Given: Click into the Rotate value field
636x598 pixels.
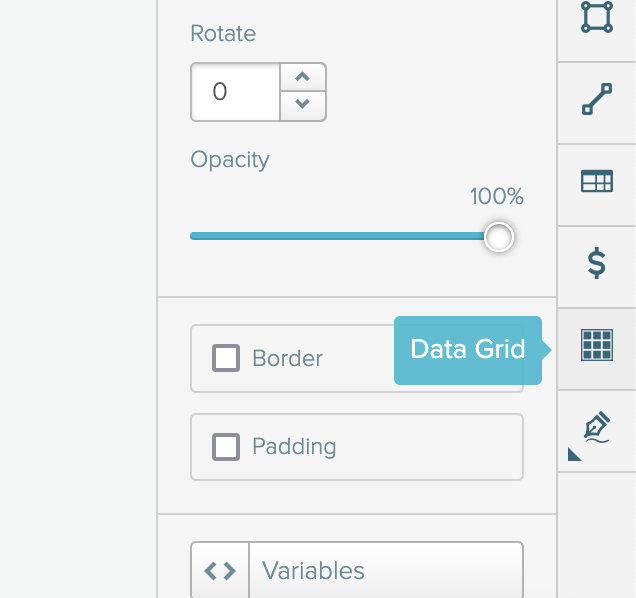Looking at the screenshot, I should pos(236,92).
